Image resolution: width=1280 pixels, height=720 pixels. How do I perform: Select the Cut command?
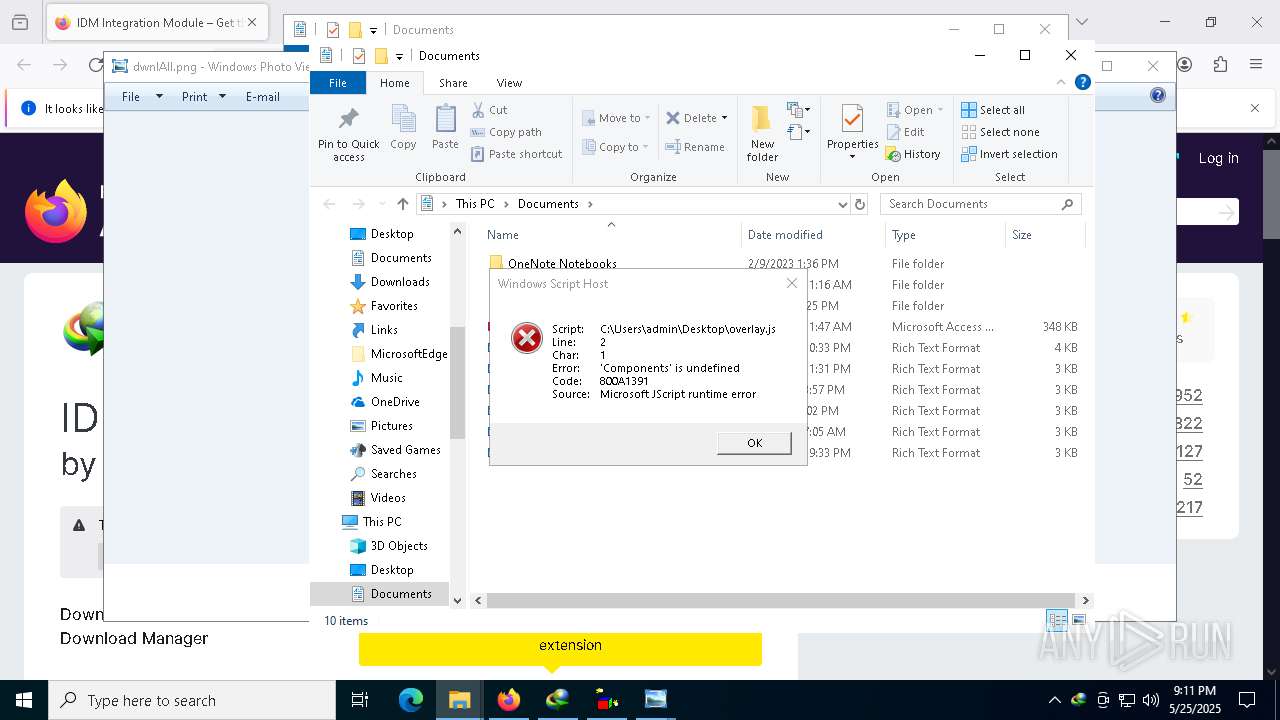click(x=490, y=110)
